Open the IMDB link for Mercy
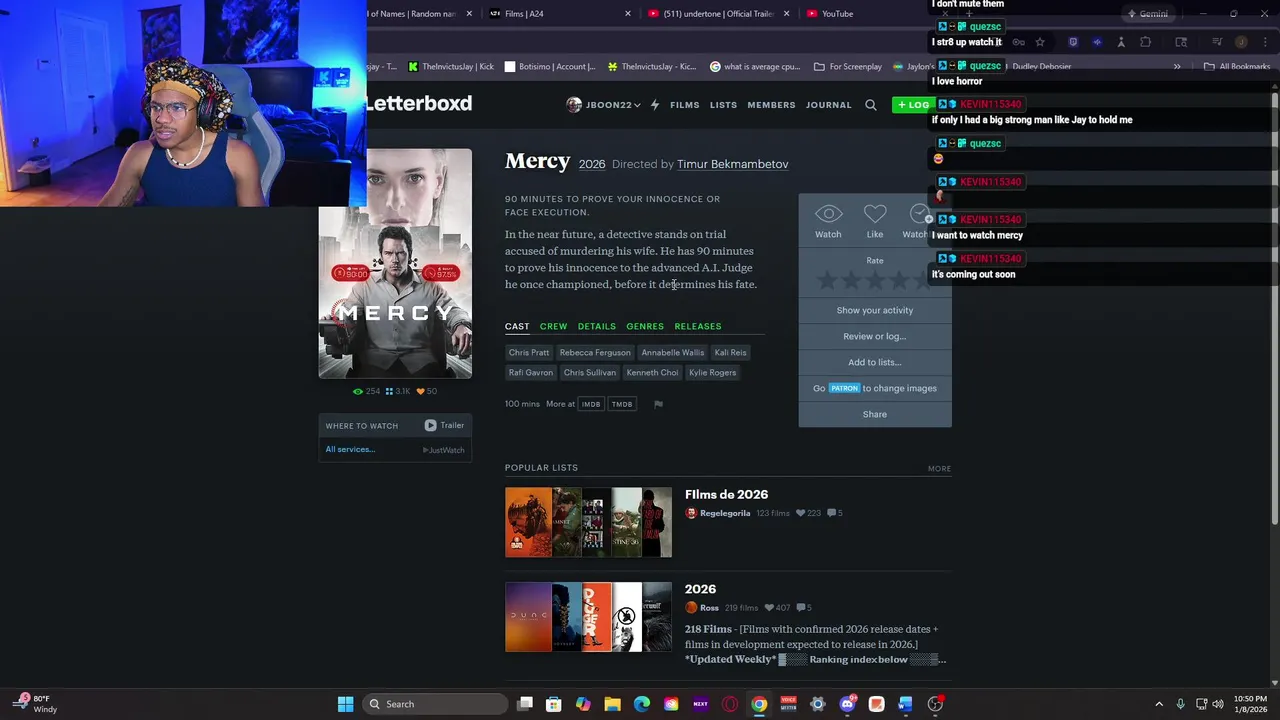Image resolution: width=1280 pixels, height=720 pixels. [x=591, y=404]
